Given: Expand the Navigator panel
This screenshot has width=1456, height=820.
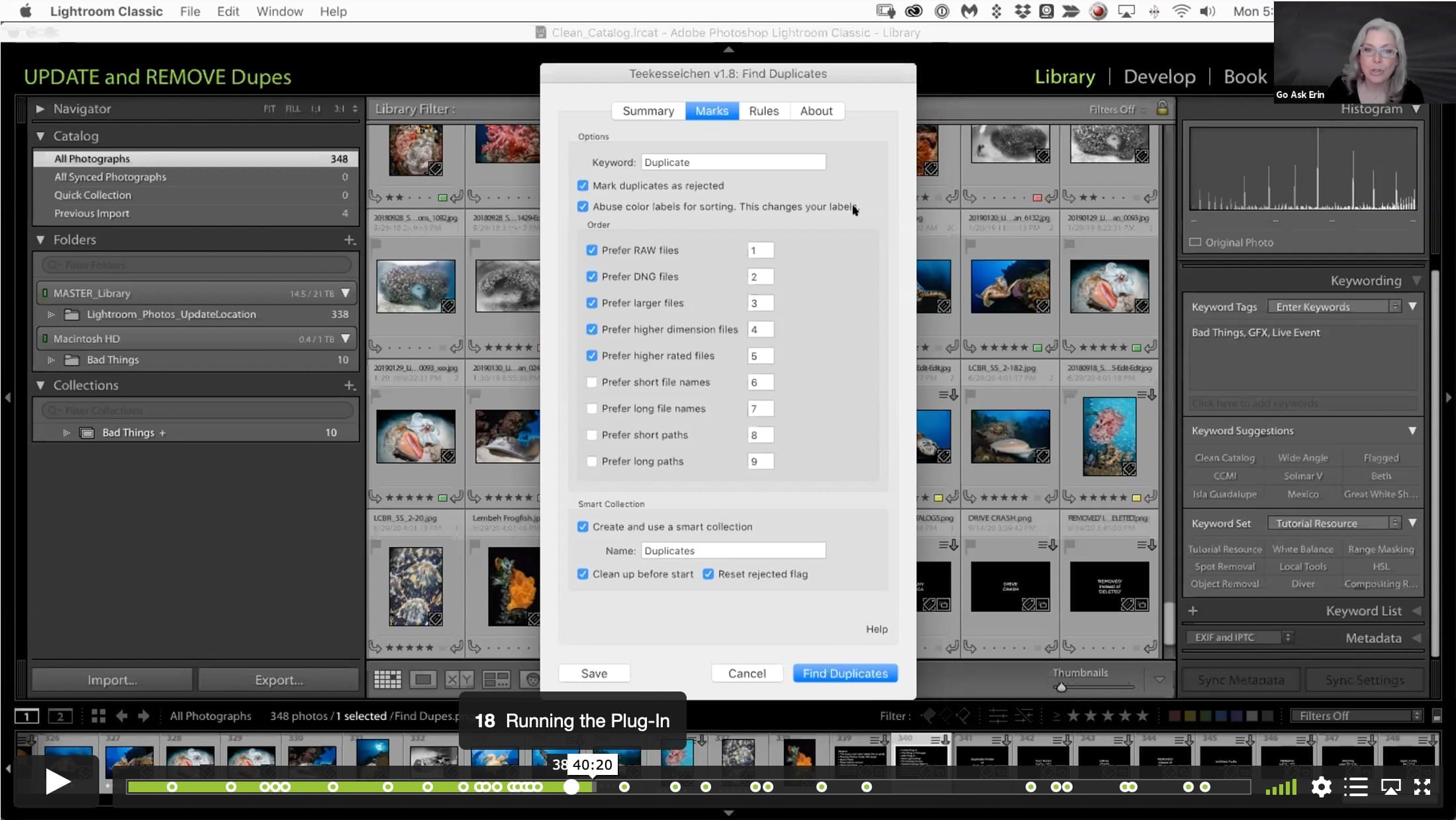Looking at the screenshot, I should tap(40, 109).
